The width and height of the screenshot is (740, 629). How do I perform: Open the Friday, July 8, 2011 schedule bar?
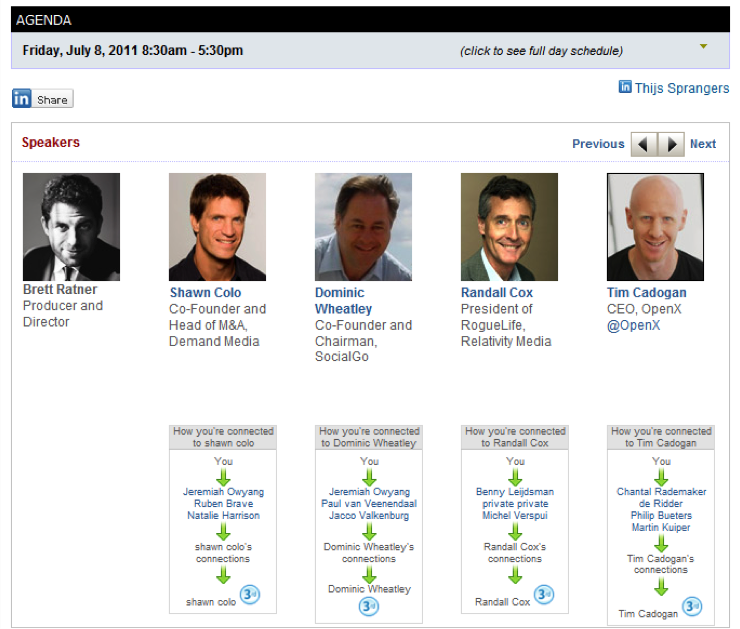point(370,50)
